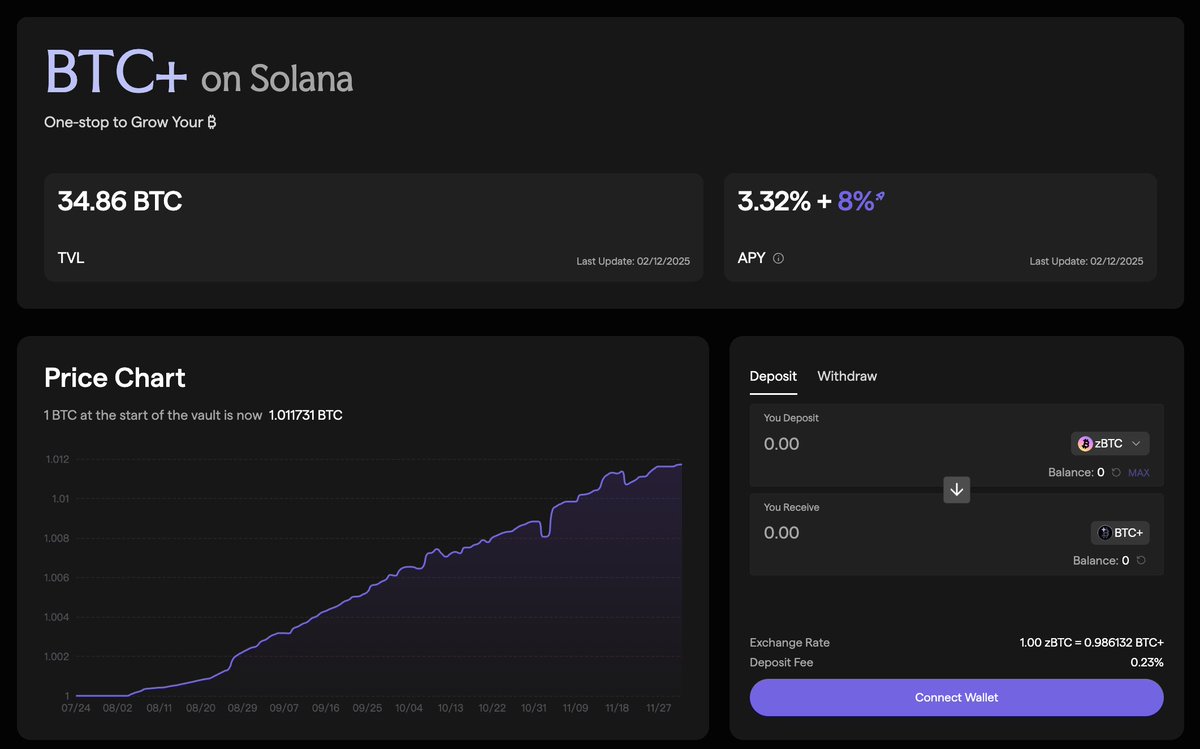Click the TVL label

coord(71,258)
